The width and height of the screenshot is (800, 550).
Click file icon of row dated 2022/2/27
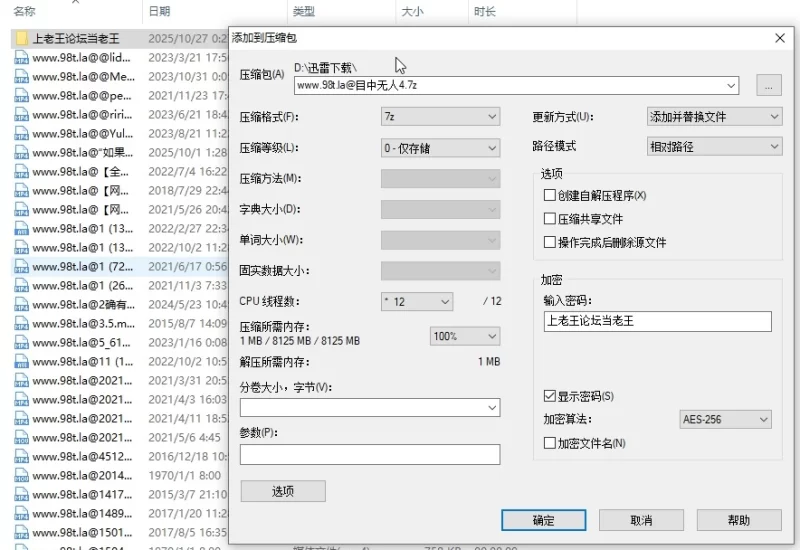pos(21,229)
